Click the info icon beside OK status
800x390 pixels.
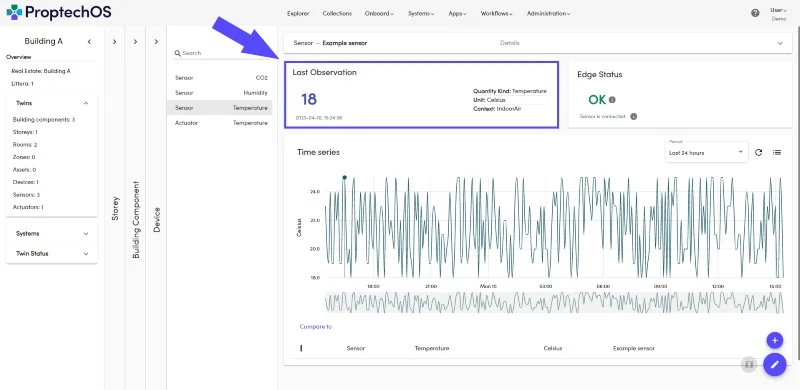[612, 100]
